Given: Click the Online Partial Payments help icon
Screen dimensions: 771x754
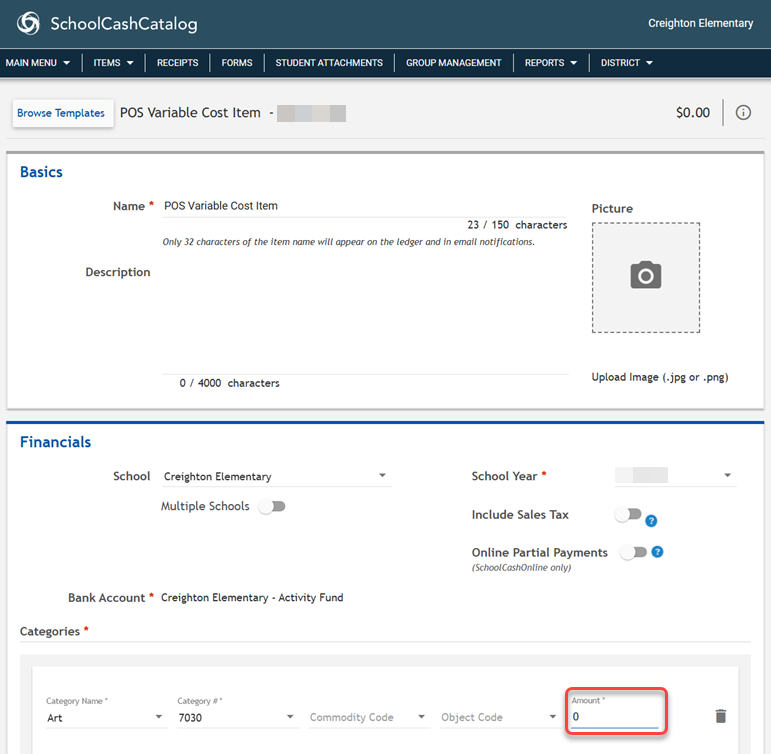Looking at the screenshot, I should [657, 552].
